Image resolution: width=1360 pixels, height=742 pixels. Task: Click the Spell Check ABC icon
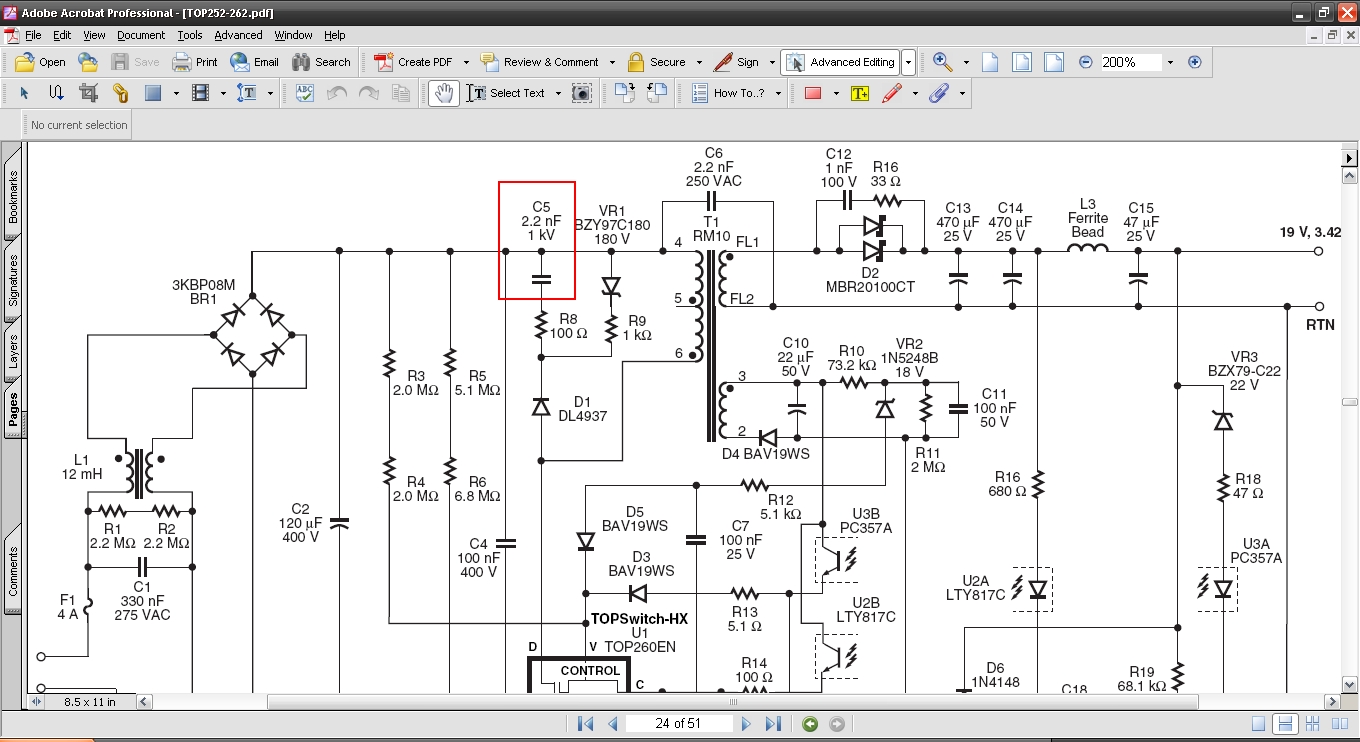tap(305, 93)
